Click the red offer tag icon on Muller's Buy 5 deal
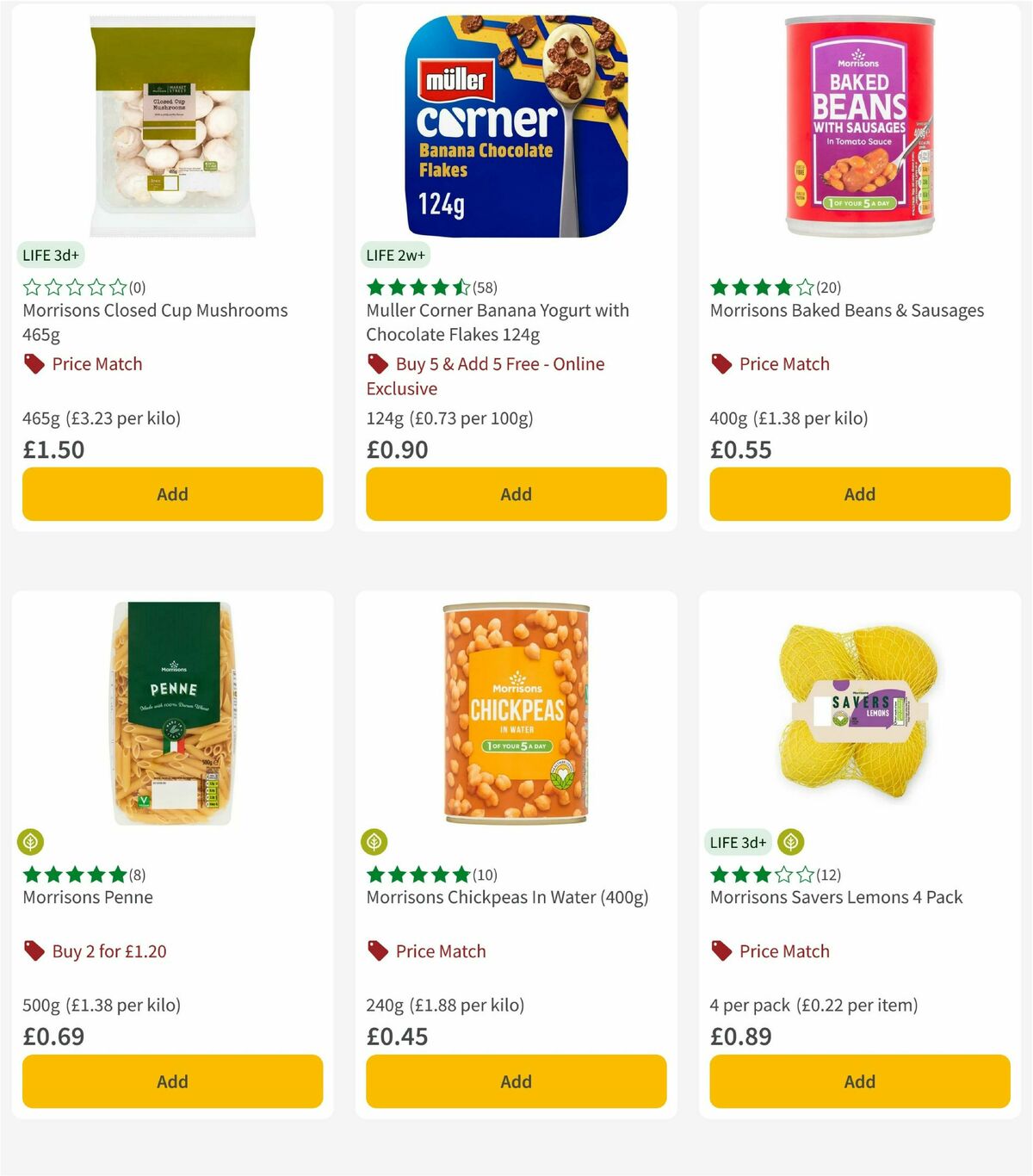This screenshot has height=1176, width=1033. coord(377,363)
